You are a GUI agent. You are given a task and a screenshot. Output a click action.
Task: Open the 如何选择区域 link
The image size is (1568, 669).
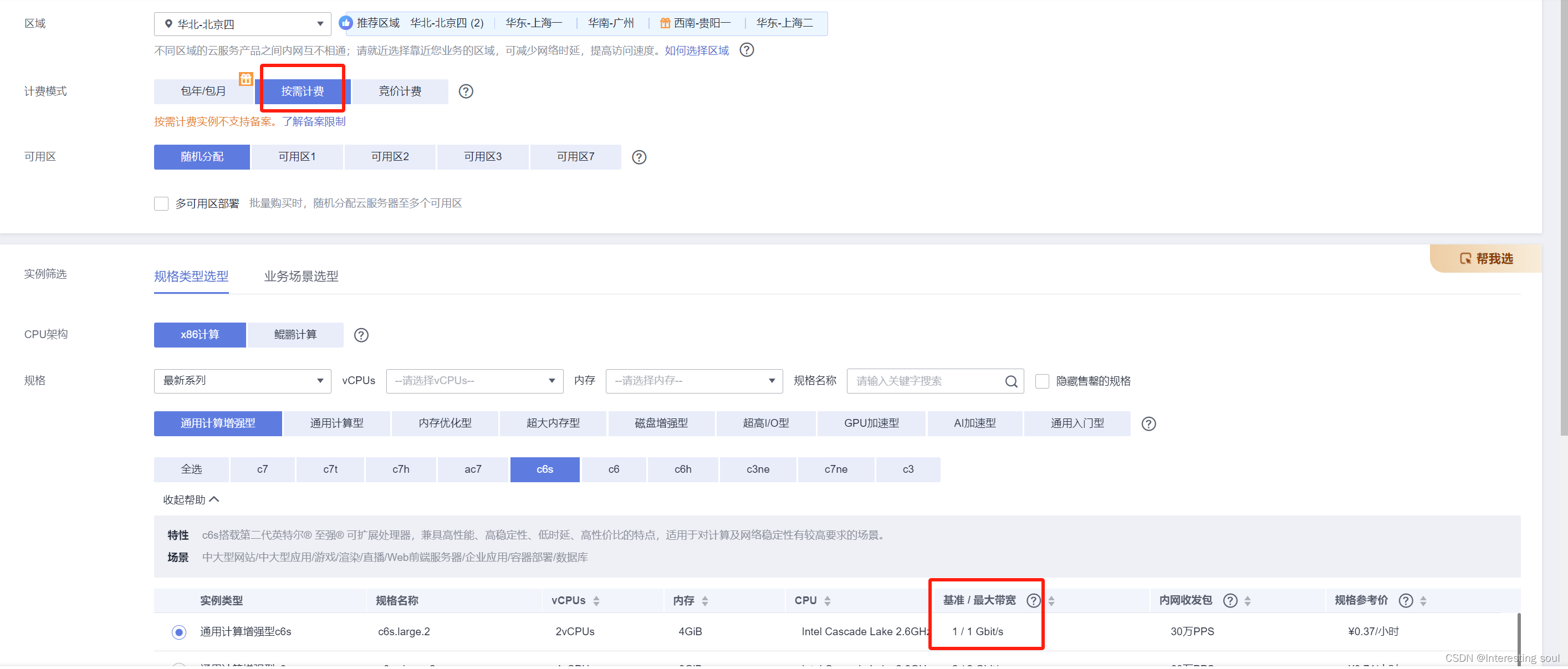[x=696, y=50]
